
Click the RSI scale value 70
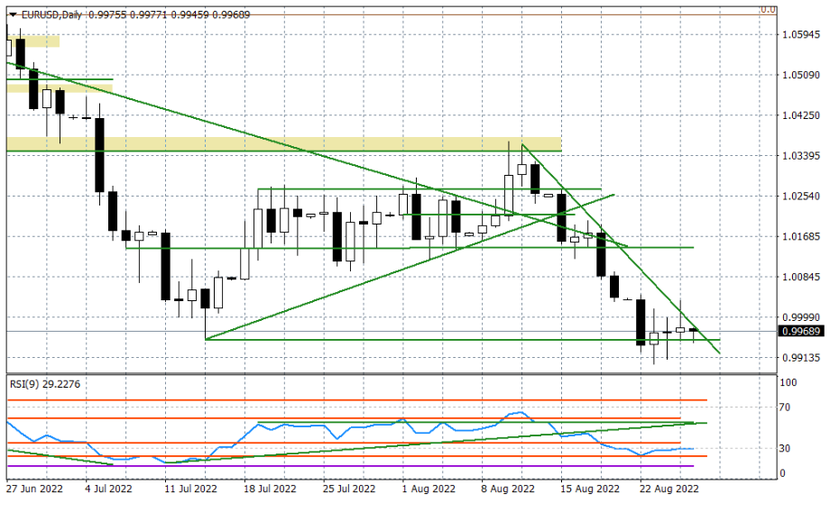point(785,407)
